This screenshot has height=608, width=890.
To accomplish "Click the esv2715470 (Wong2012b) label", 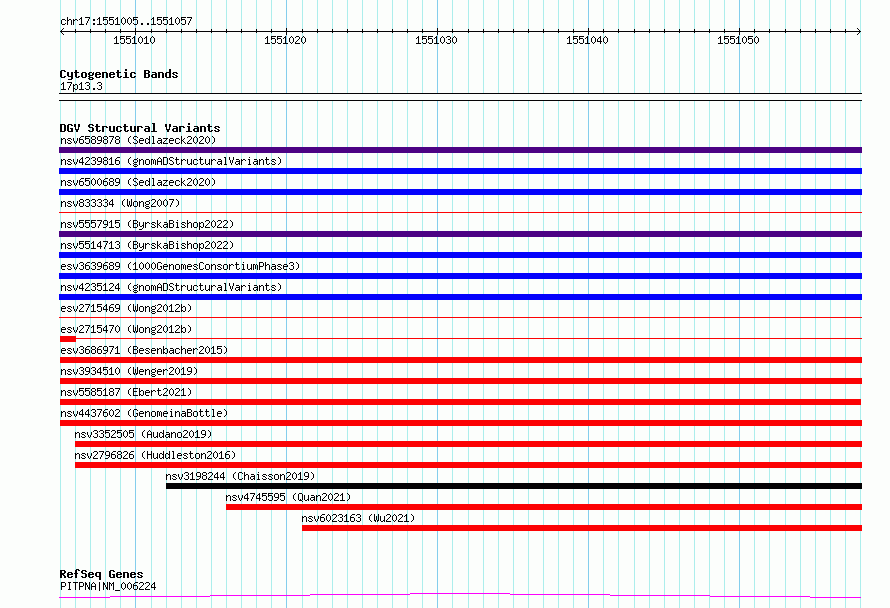I will 126,329.
